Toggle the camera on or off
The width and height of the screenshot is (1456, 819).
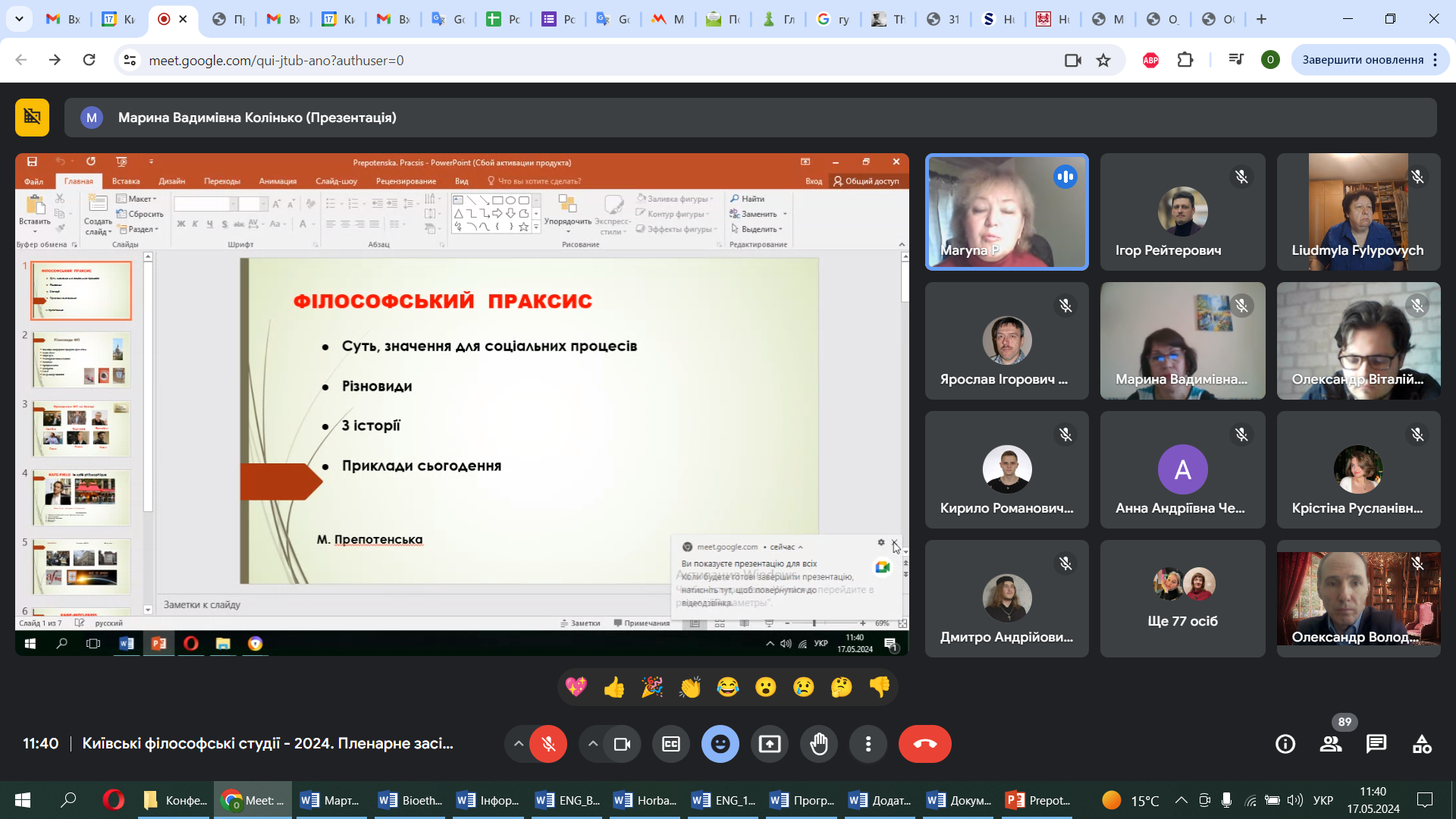622,744
